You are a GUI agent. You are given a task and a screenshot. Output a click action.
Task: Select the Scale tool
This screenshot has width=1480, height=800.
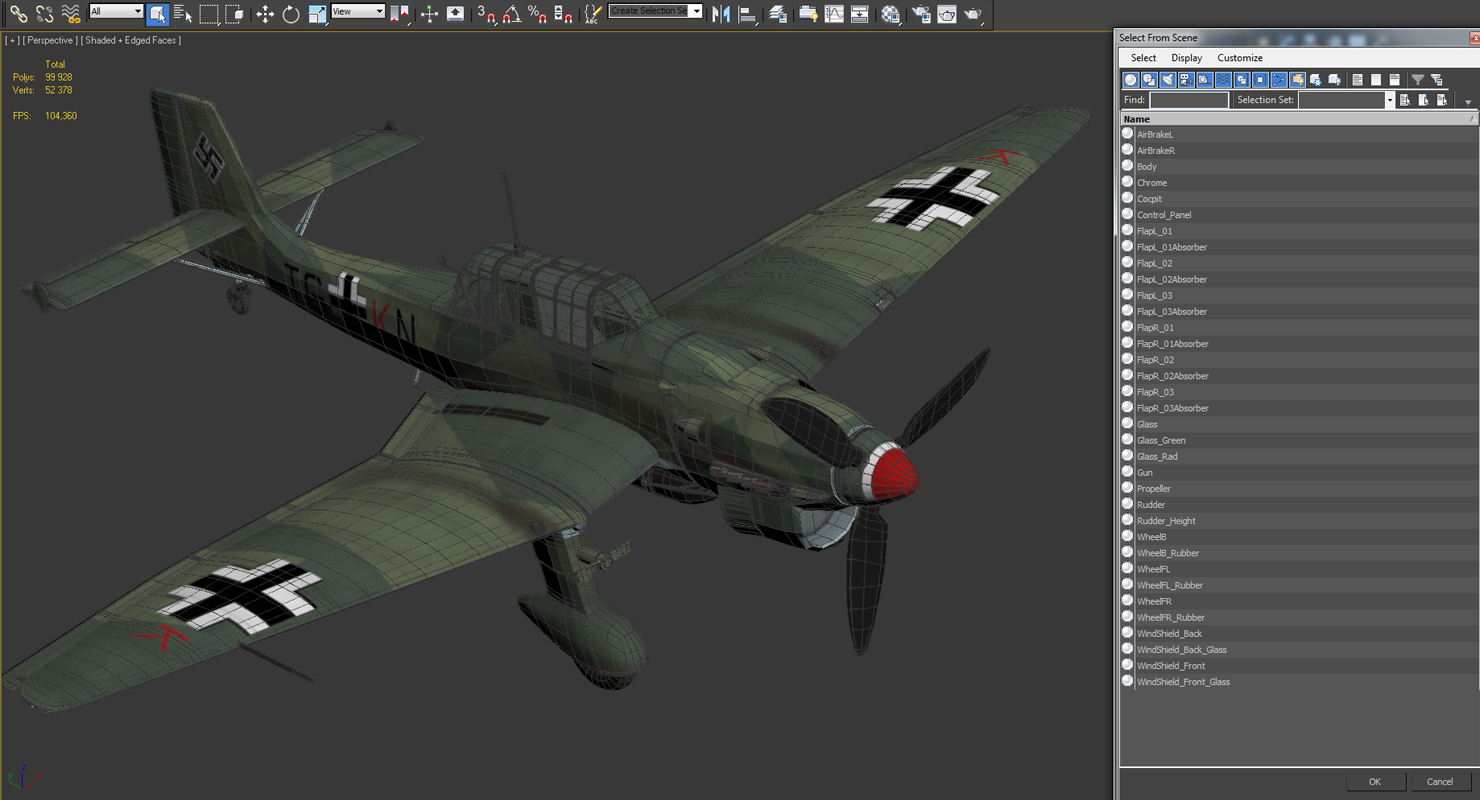click(x=317, y=14)
